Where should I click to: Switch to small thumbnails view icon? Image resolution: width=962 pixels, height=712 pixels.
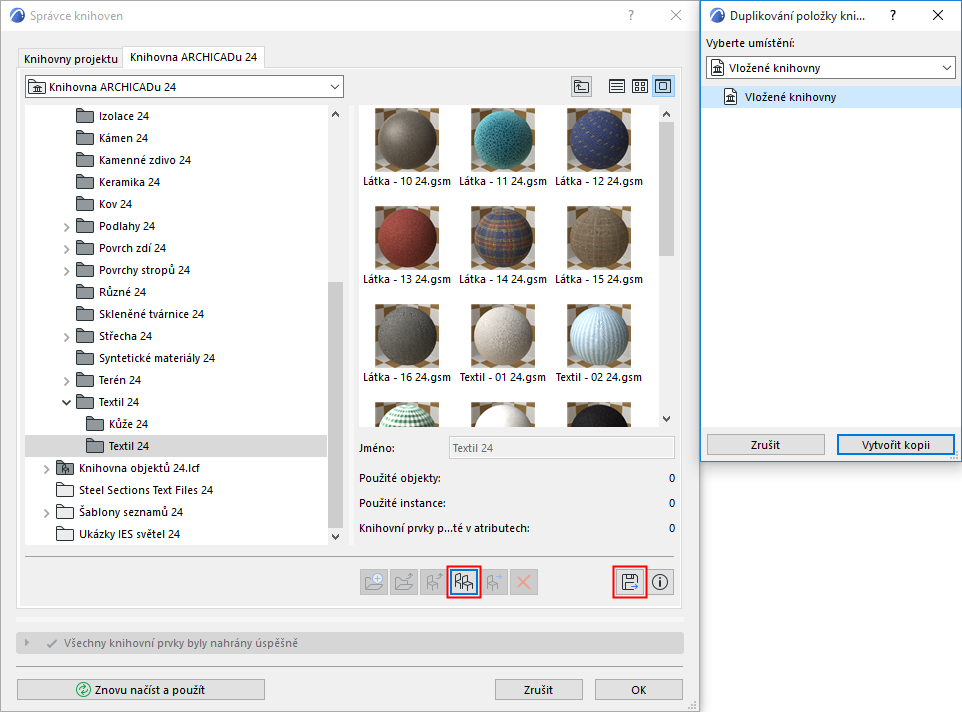[x=640, y=86]
